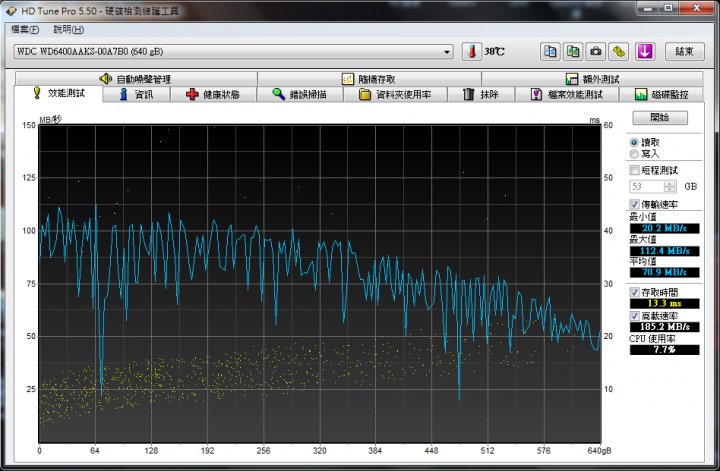Select the 效能測試 benchmark tab
Viewport: 720px width, 471px height.
tap(58, 94)
